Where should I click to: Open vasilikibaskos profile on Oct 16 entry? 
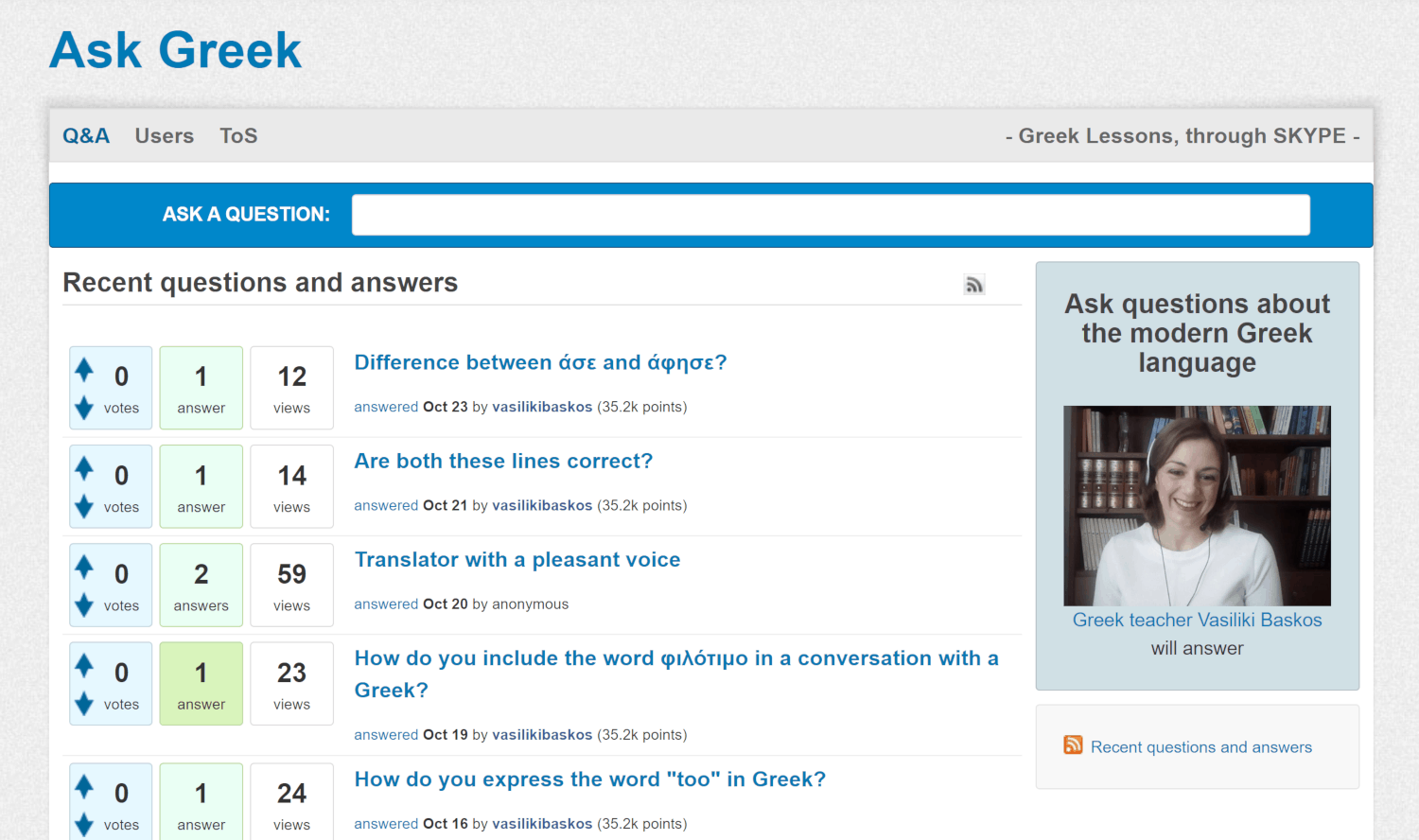[542, 824]
